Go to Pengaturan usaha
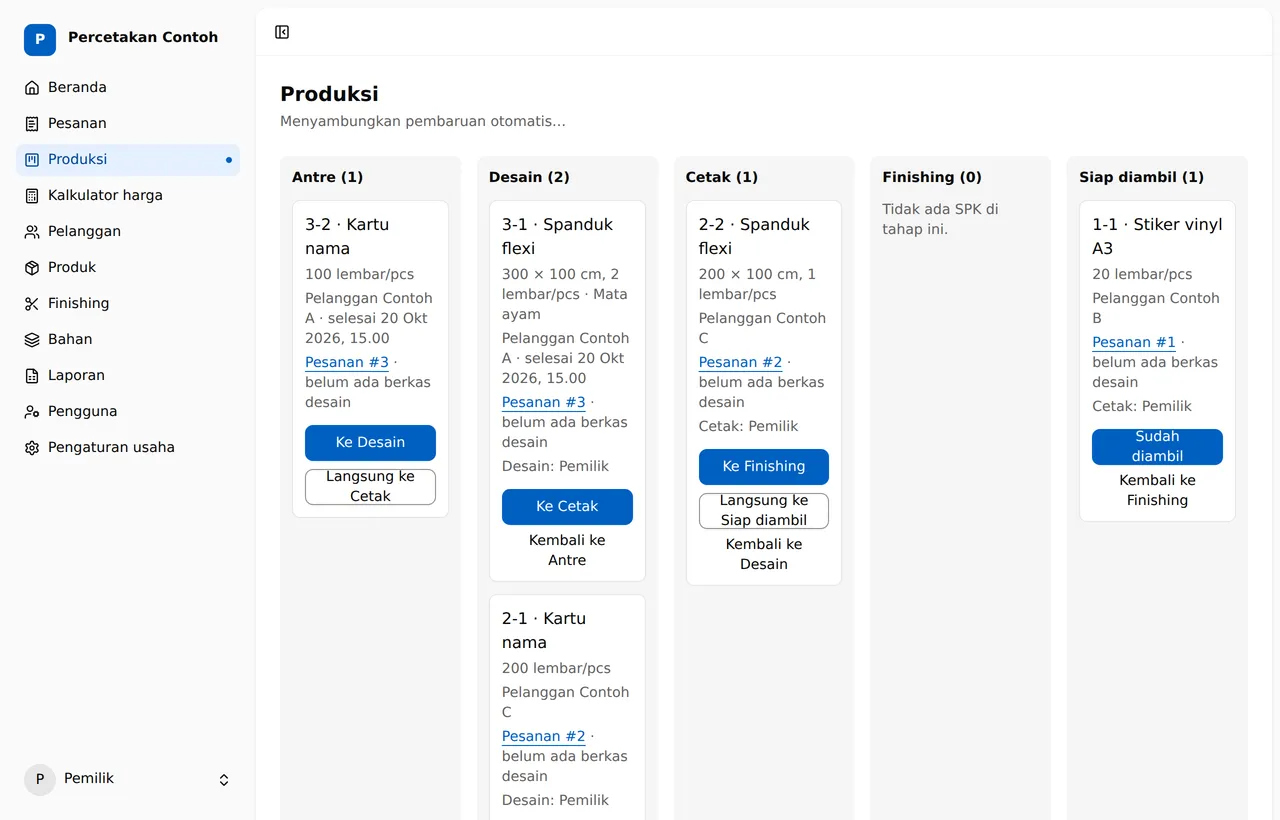 pos(128,447)
